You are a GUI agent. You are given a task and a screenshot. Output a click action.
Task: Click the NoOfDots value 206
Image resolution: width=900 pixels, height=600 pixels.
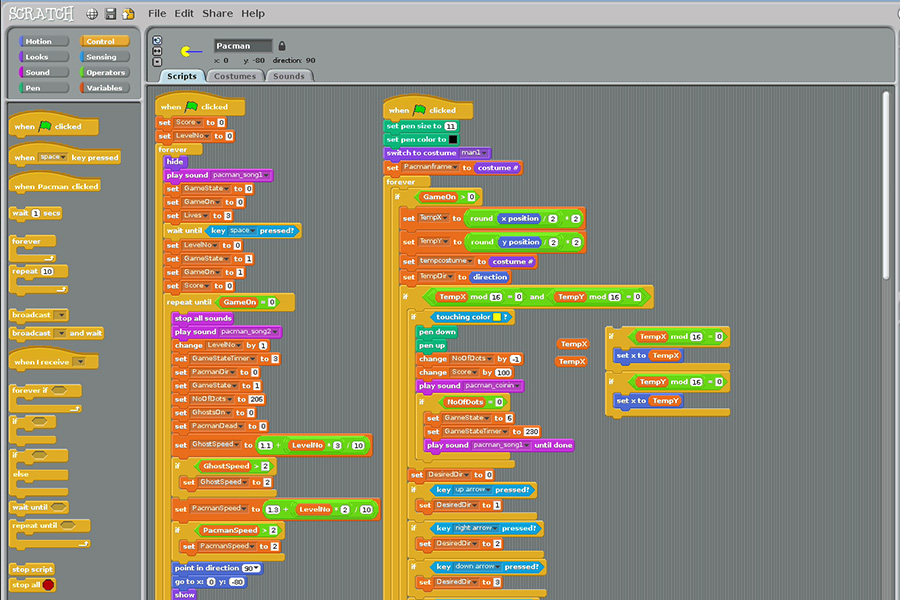(257, 399)
